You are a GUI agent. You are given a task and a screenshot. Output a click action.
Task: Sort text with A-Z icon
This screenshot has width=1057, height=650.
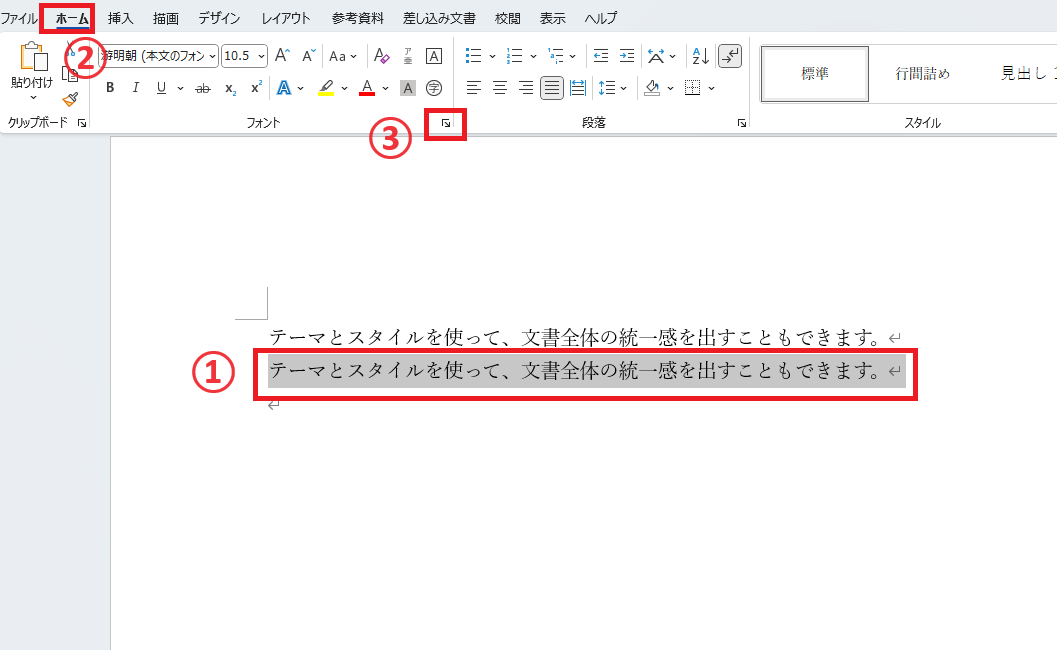pos(700,55)
